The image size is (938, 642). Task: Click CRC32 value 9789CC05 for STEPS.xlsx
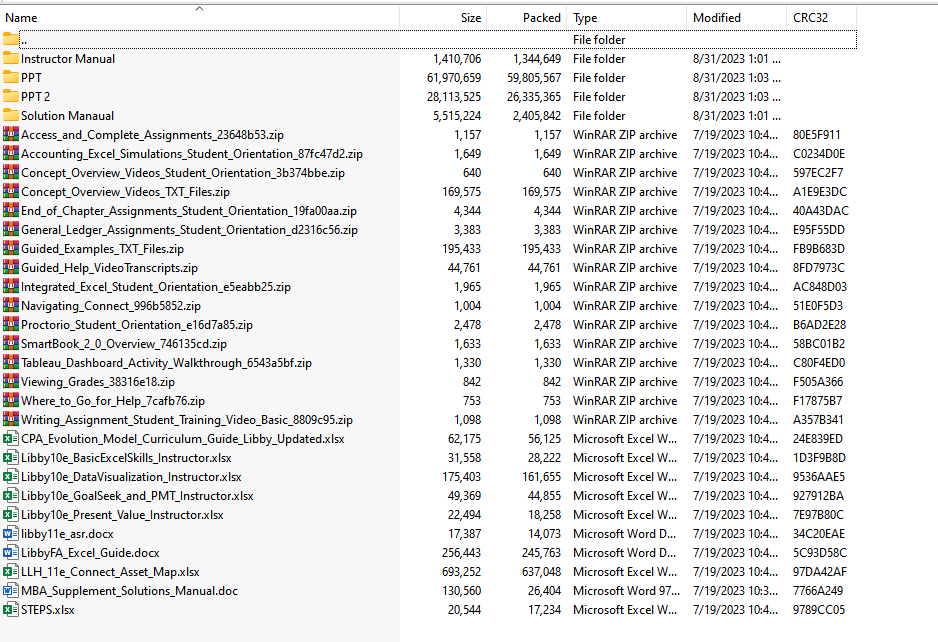[819, 610]
